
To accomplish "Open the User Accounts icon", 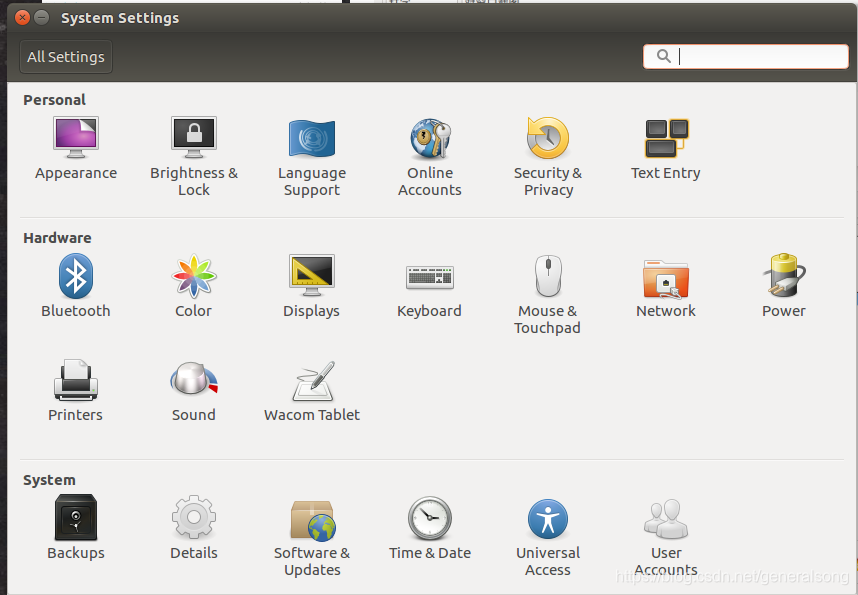I will click(x=666, y=518).
